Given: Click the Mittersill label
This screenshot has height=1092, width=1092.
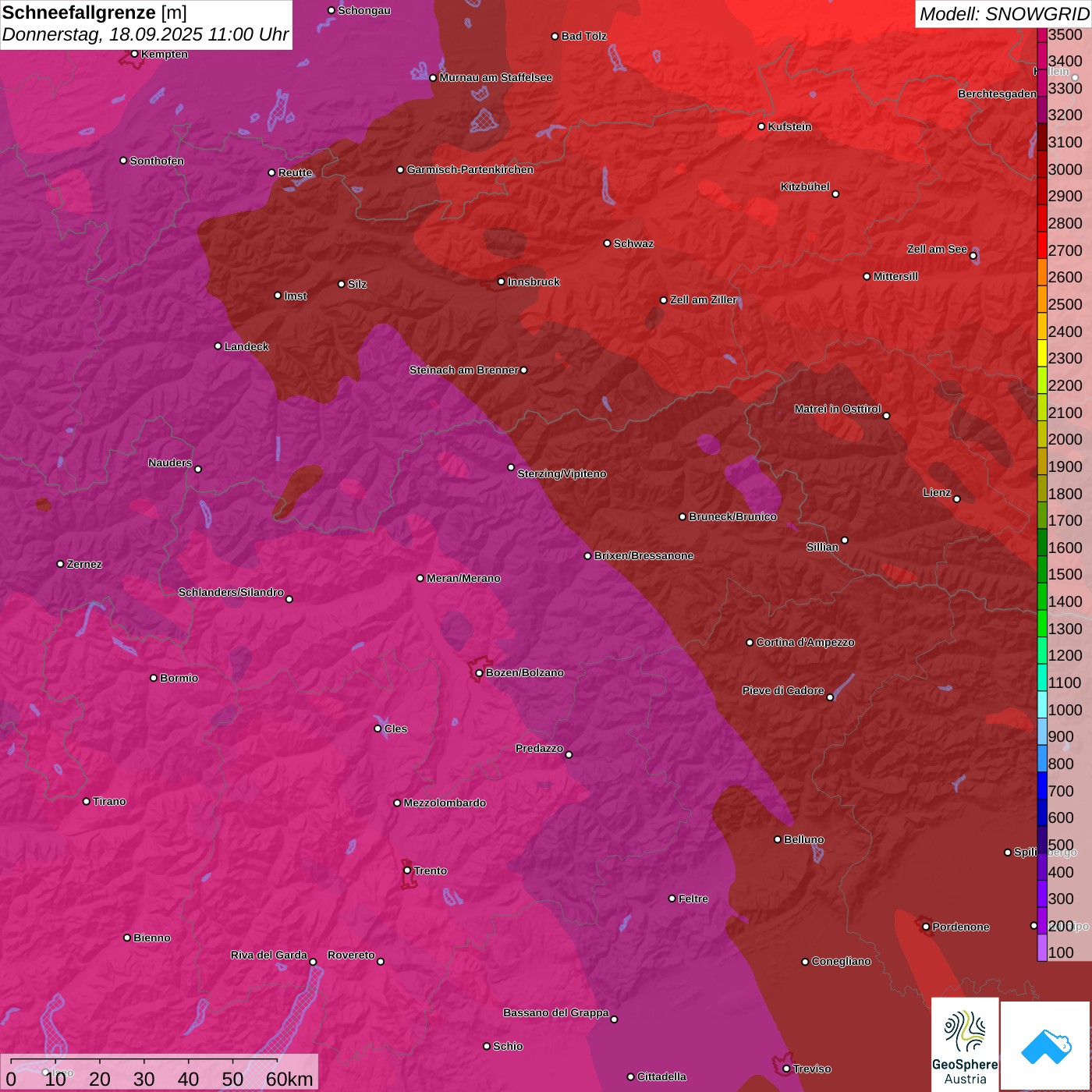Looking at the screenshot, I should coord(895,276).
